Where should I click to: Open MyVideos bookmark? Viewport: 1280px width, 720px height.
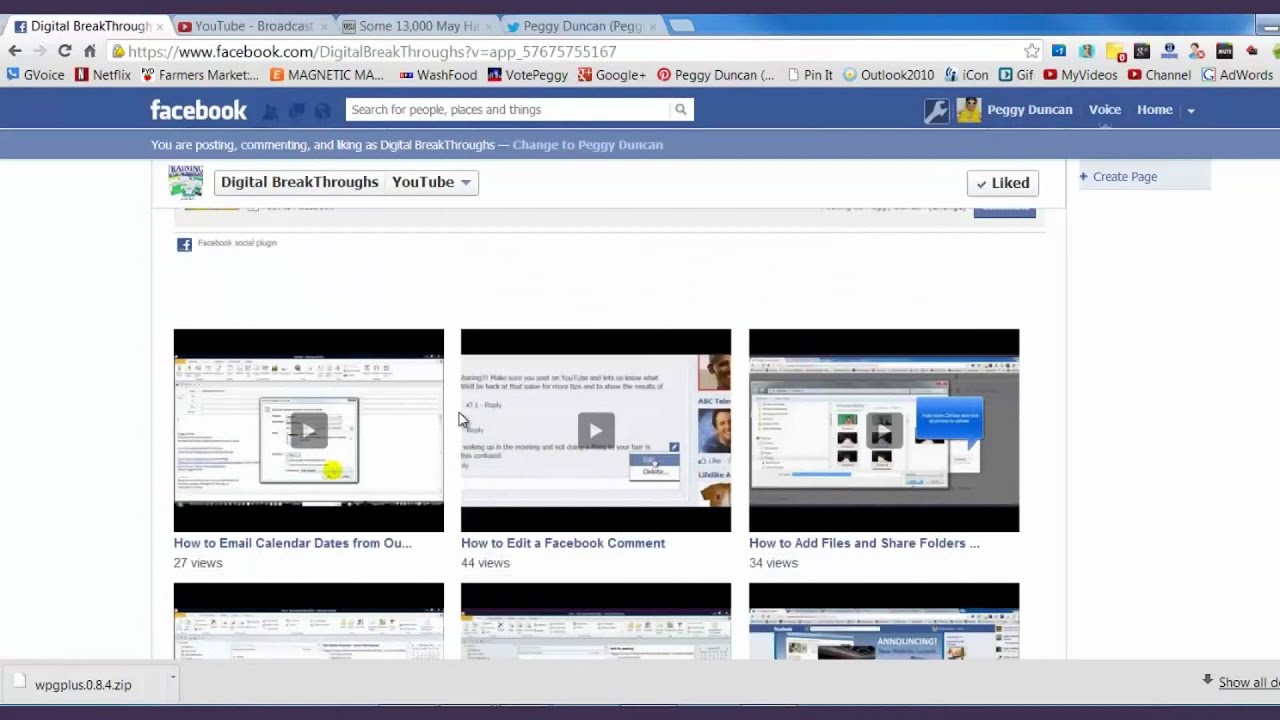pos(1080,75)
